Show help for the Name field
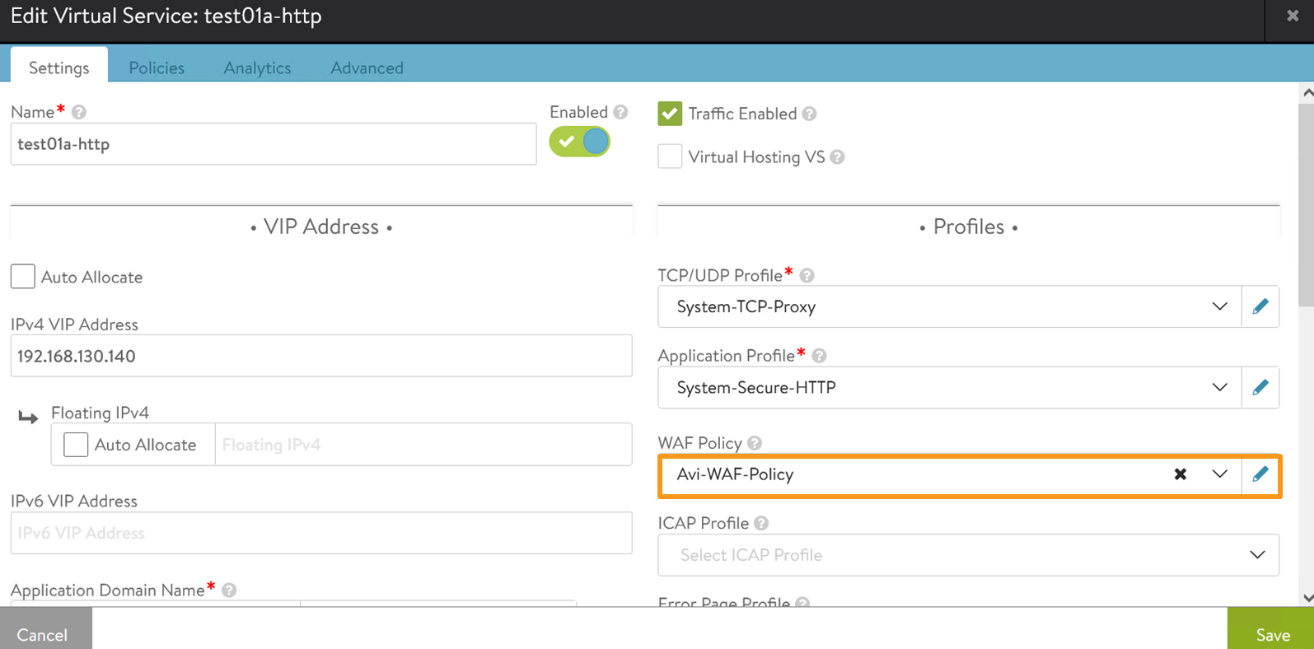This screenshot has height=649, width=1314. click(79, 112)
